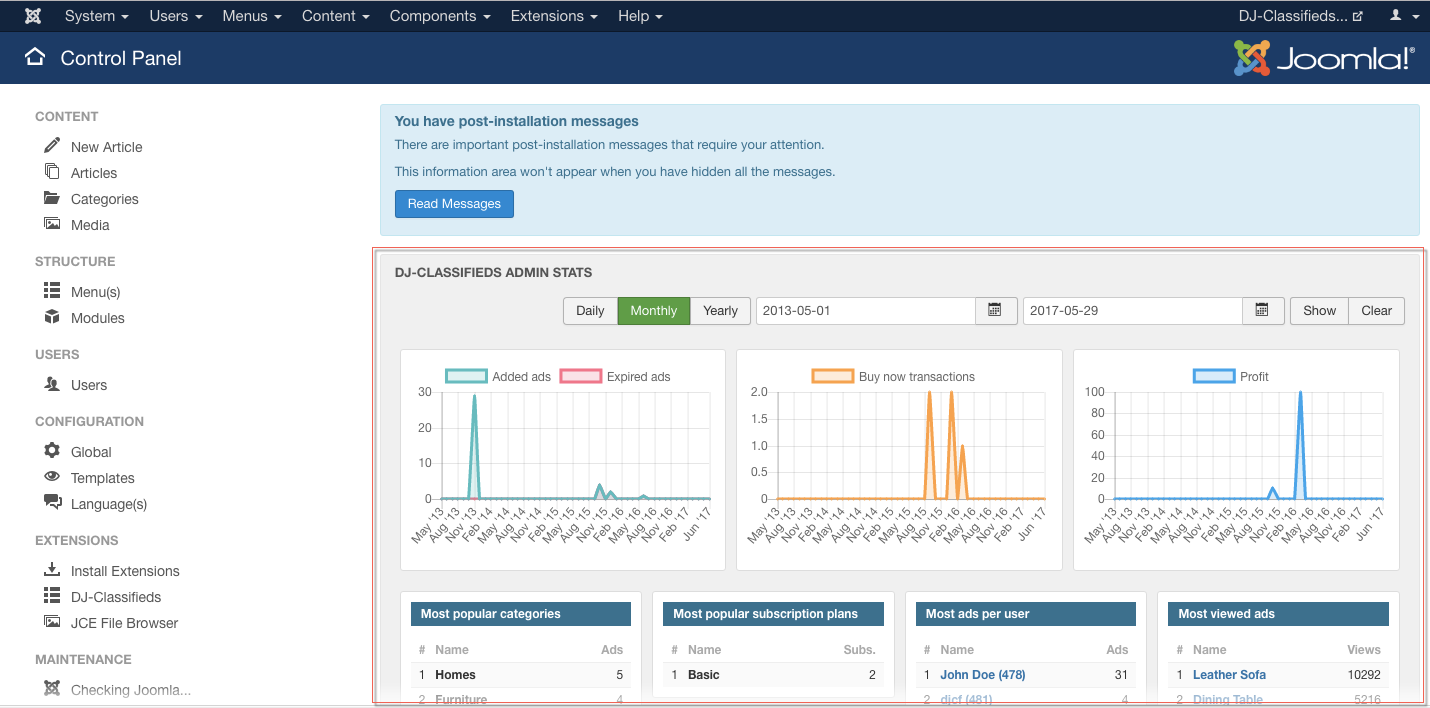Click the Show button
The image size is (1430, 708).
click(1319, 311)
